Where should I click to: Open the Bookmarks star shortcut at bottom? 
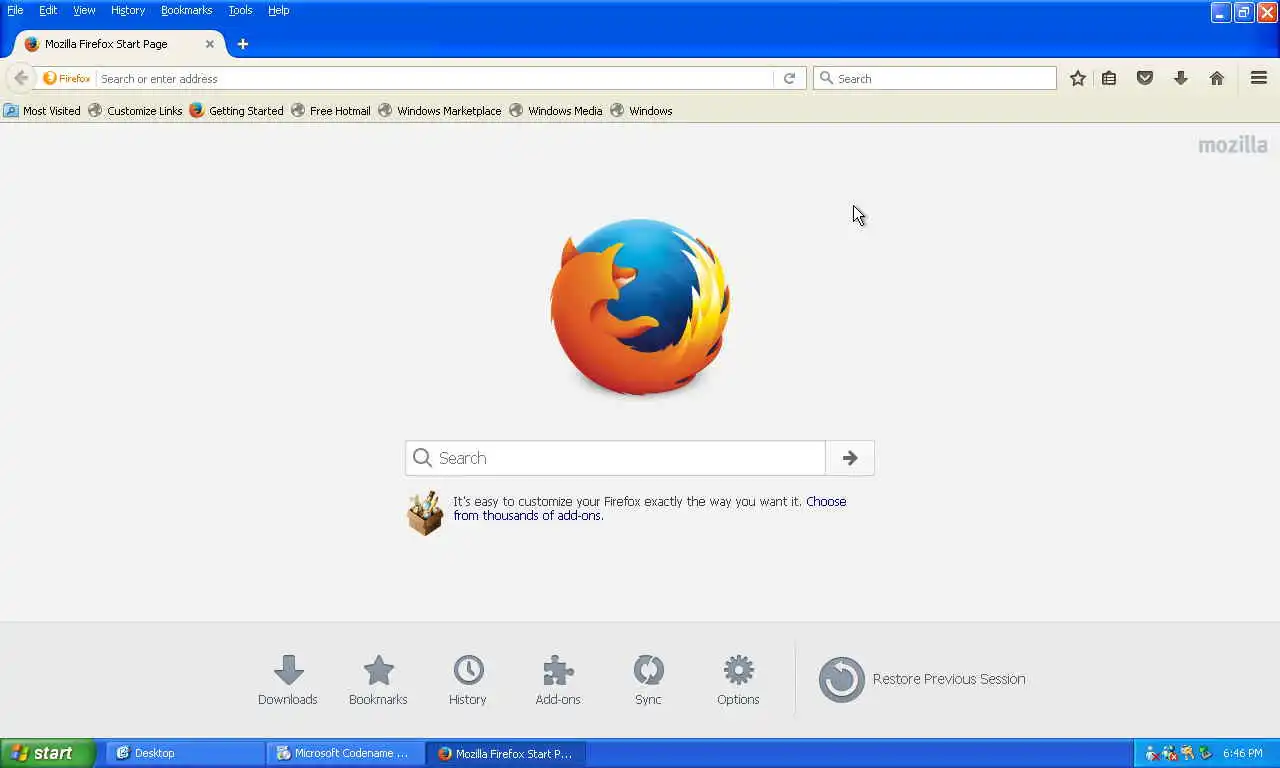378,680
